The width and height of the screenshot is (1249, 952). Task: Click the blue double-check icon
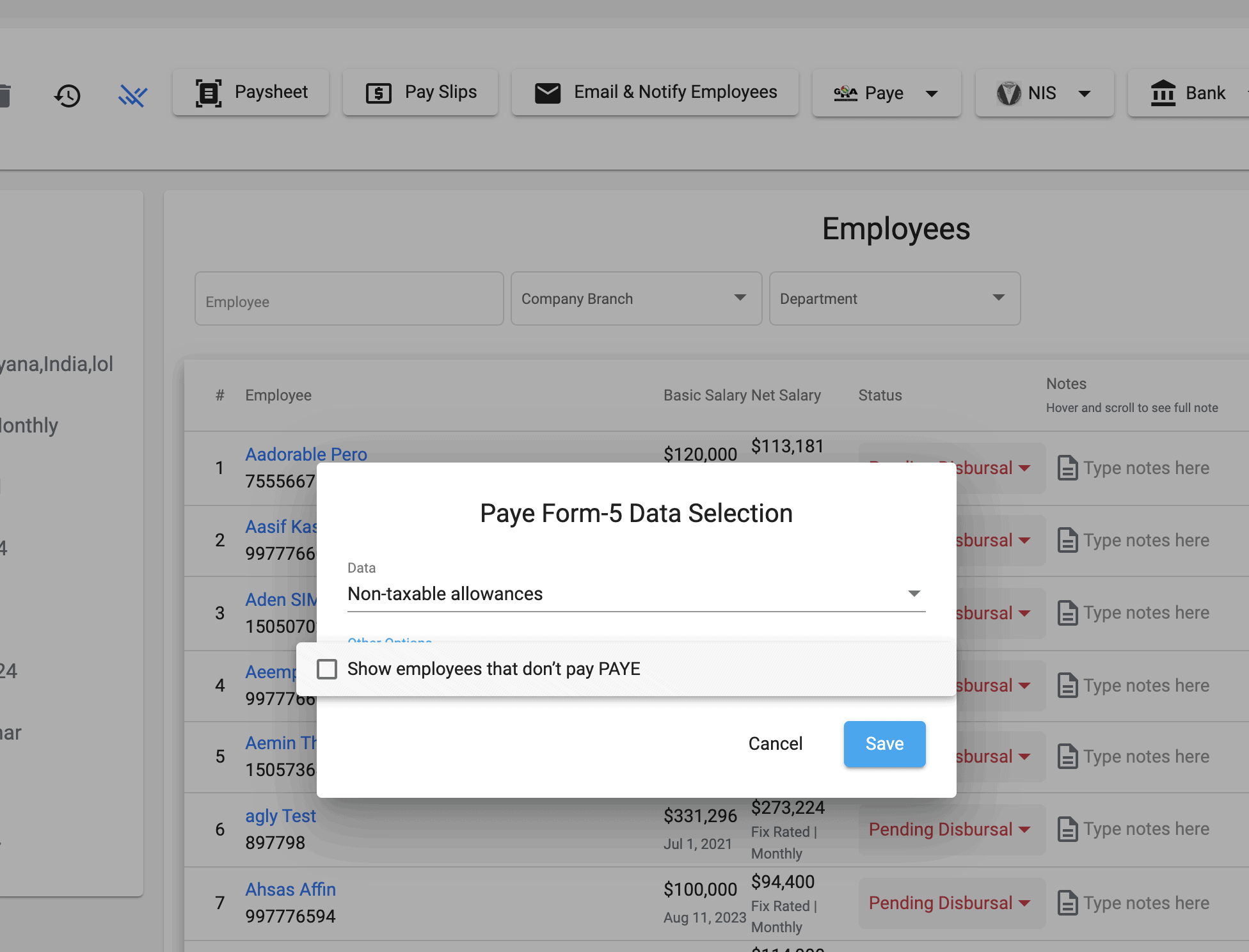pos(132,96)
